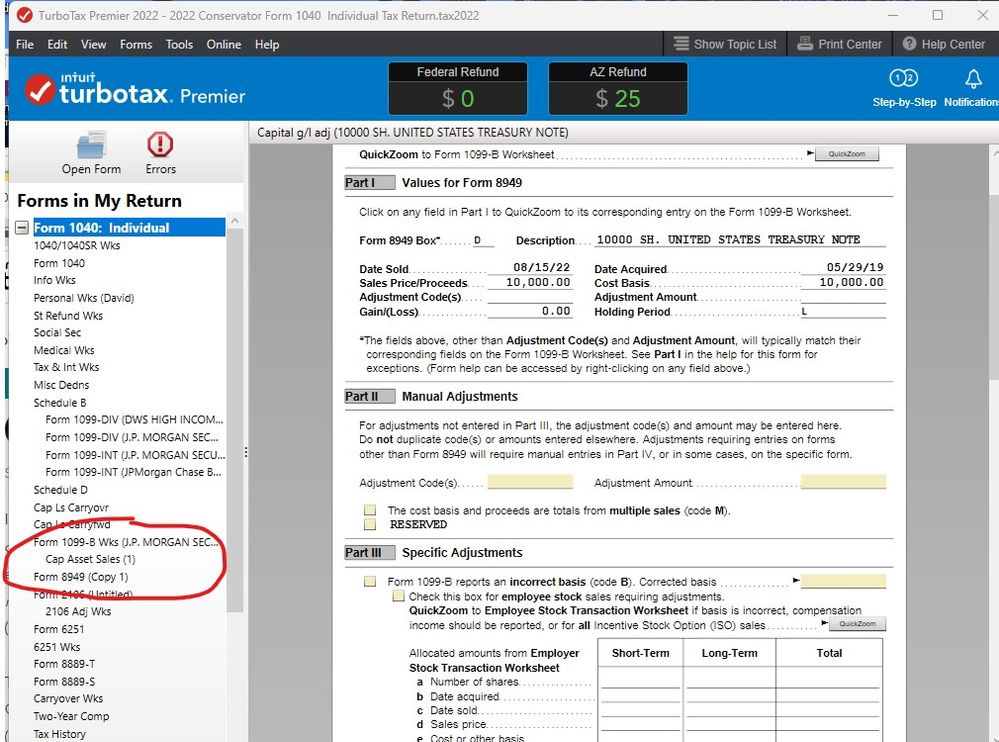Select St Refund Wks
999x742 pixels.
click(x=68, y=316)
